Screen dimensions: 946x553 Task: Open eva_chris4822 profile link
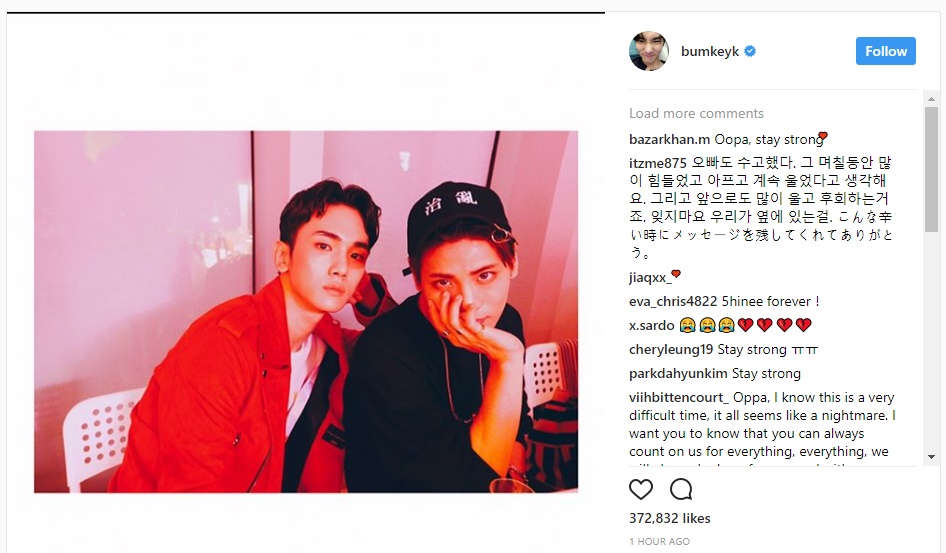tap(673, 302)
